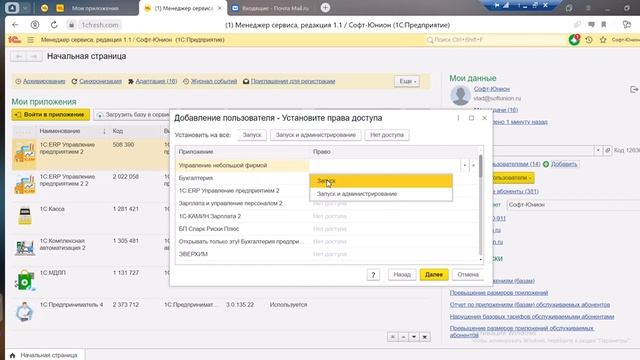Set all rights to Запуск
640x360 pixels.
[x=252, y=135]
